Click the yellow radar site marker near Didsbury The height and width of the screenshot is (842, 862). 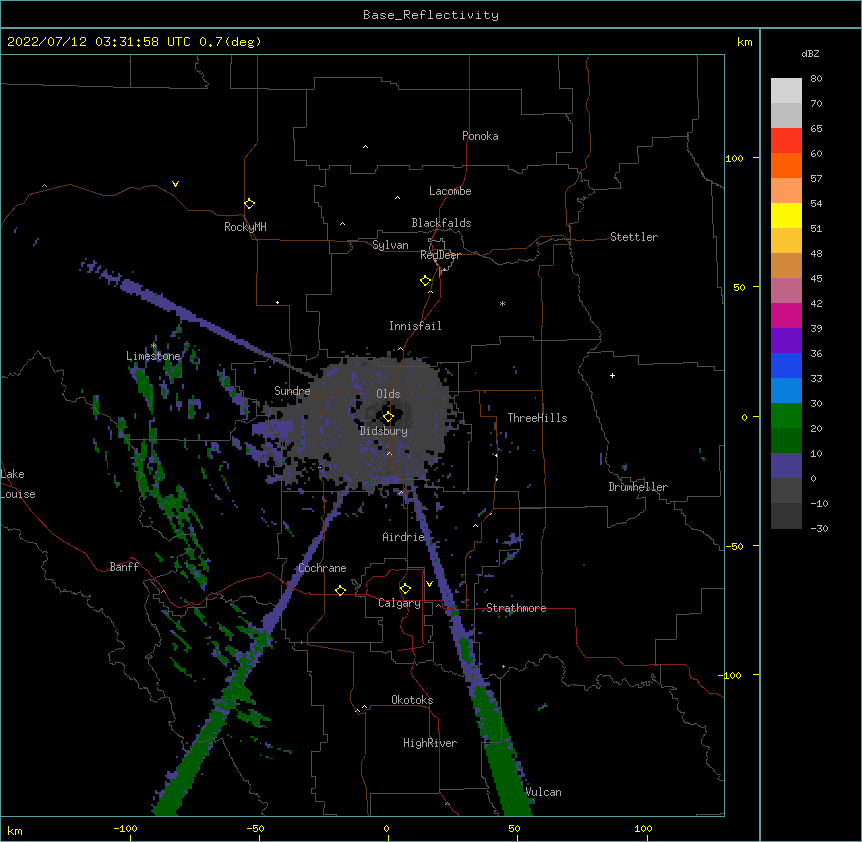[x=388, y=417]
